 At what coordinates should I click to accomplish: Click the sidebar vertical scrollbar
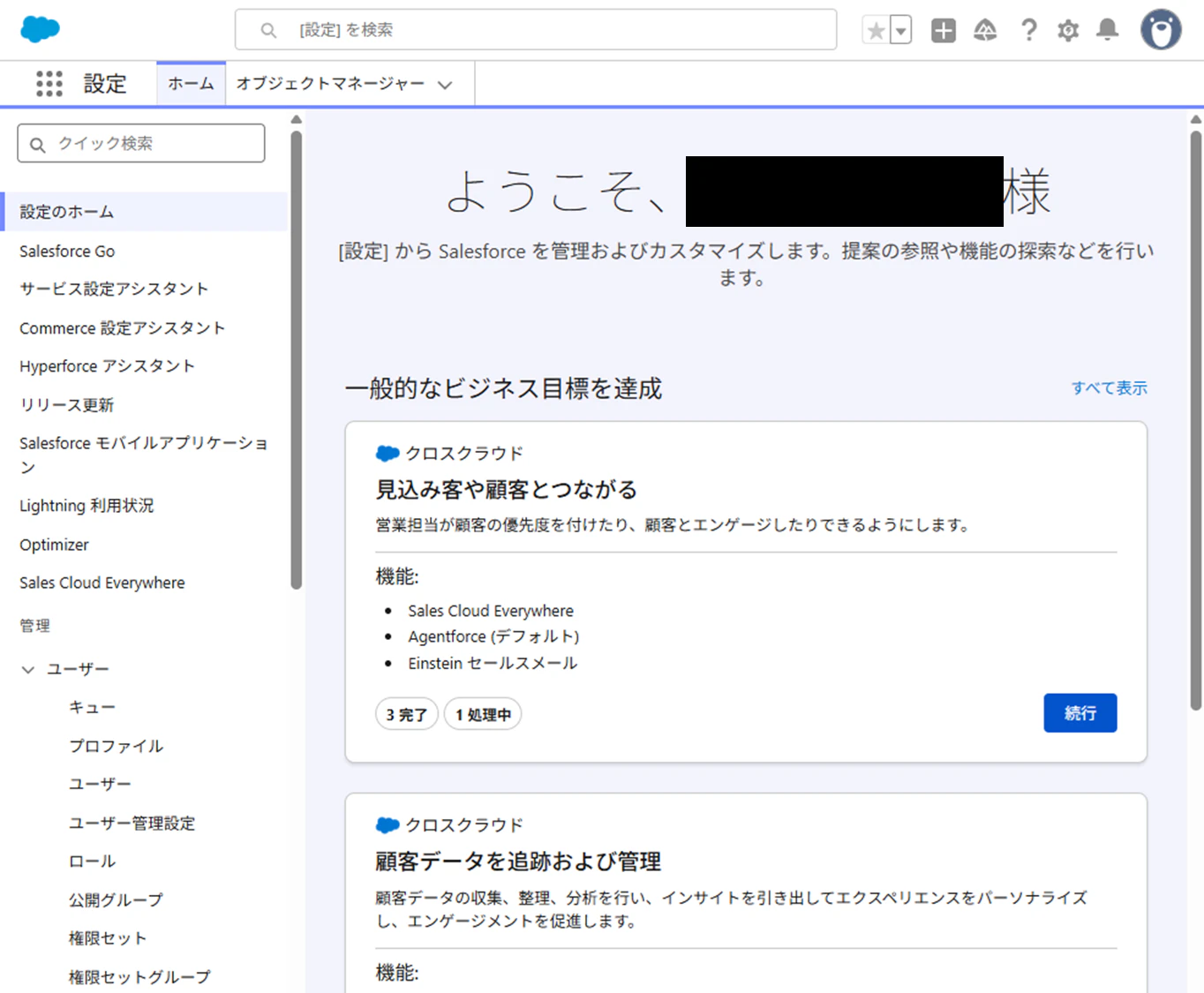(x=297, y=360)
